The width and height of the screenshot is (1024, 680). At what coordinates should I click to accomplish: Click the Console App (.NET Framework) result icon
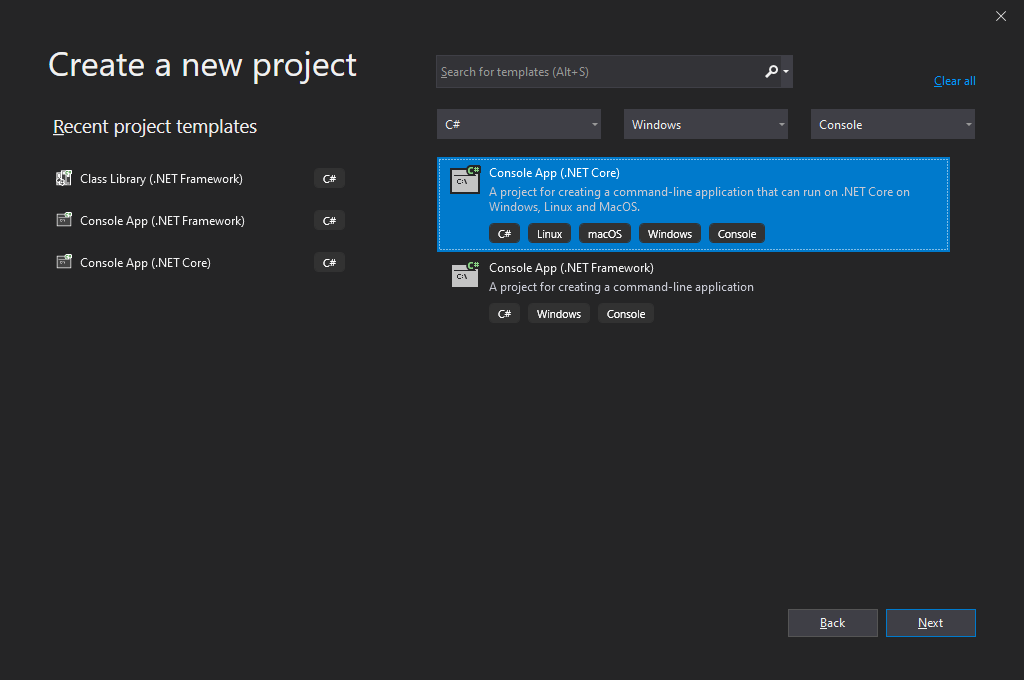click(465, 275)
